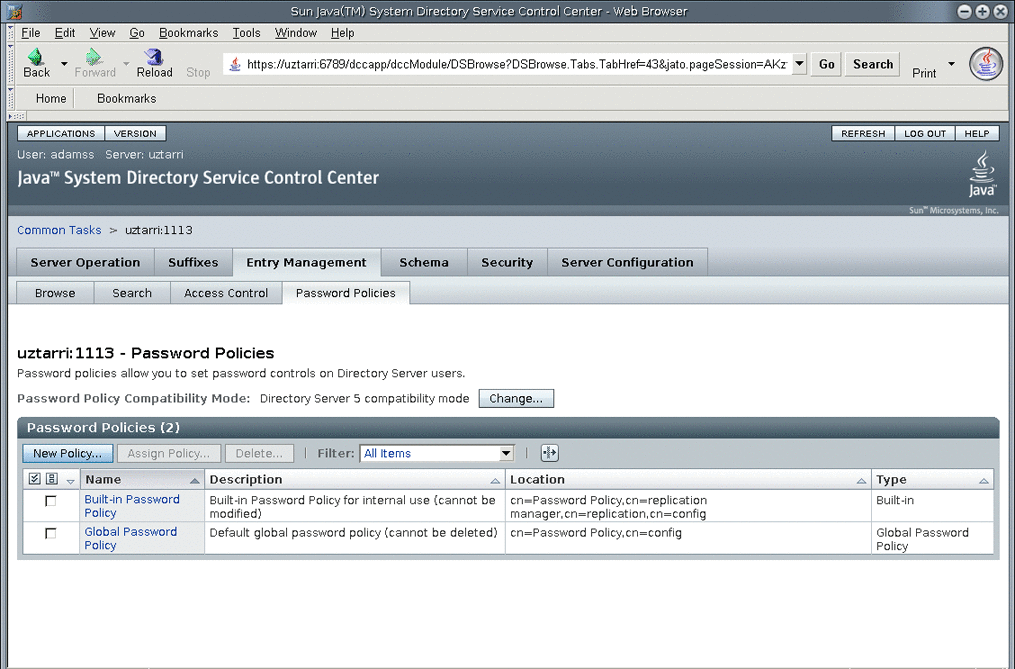The image size is (1015, 669).
Task: Open the Browse sub-tab
Action: coord(55,293)
